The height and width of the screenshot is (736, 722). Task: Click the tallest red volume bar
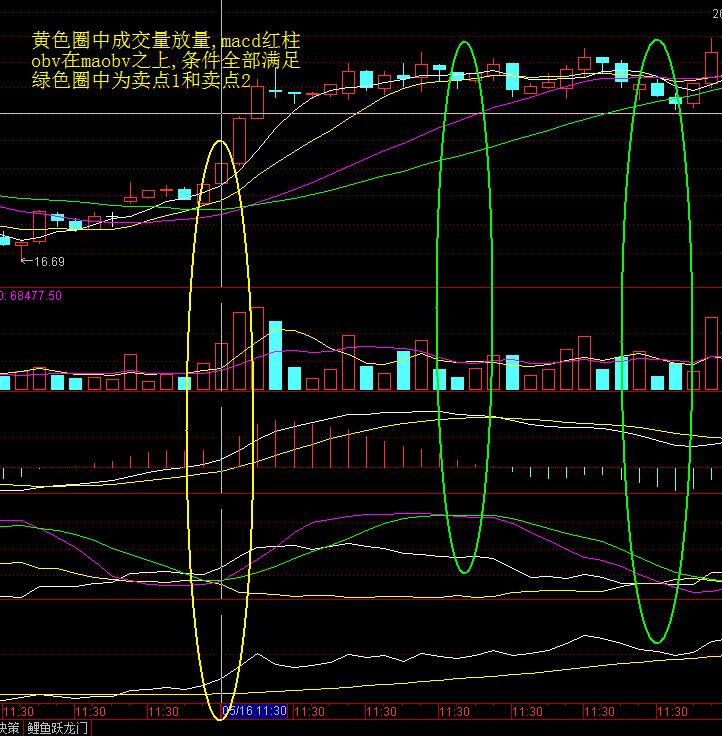coord(257,348)
